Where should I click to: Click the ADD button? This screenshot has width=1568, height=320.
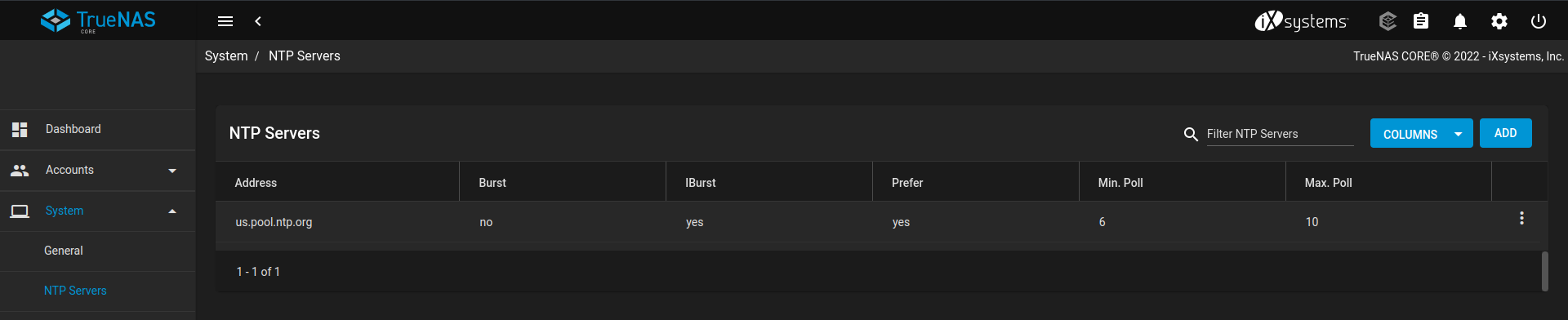[1505, 133]
